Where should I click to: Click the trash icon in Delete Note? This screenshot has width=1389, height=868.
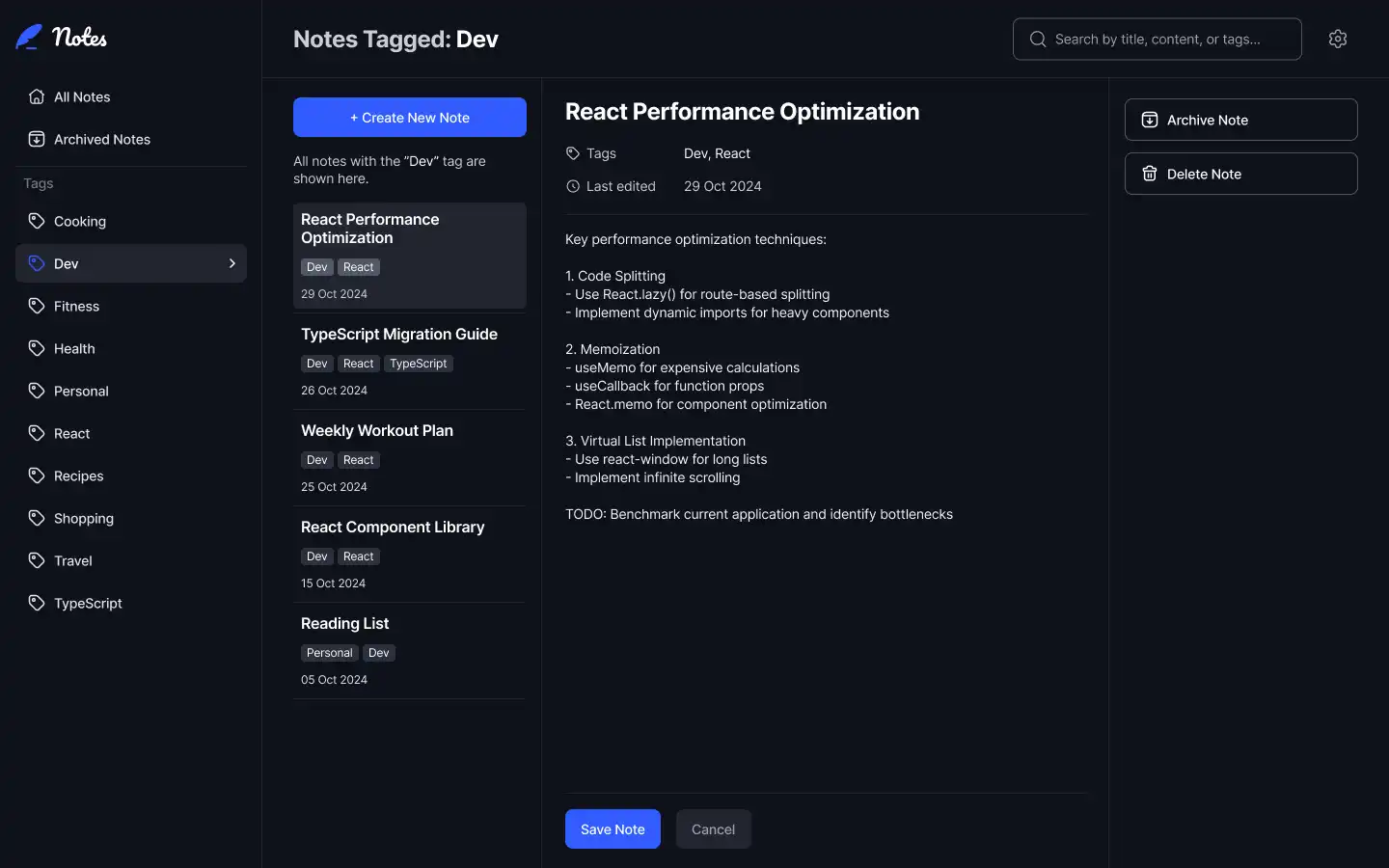pos(1150,174)
